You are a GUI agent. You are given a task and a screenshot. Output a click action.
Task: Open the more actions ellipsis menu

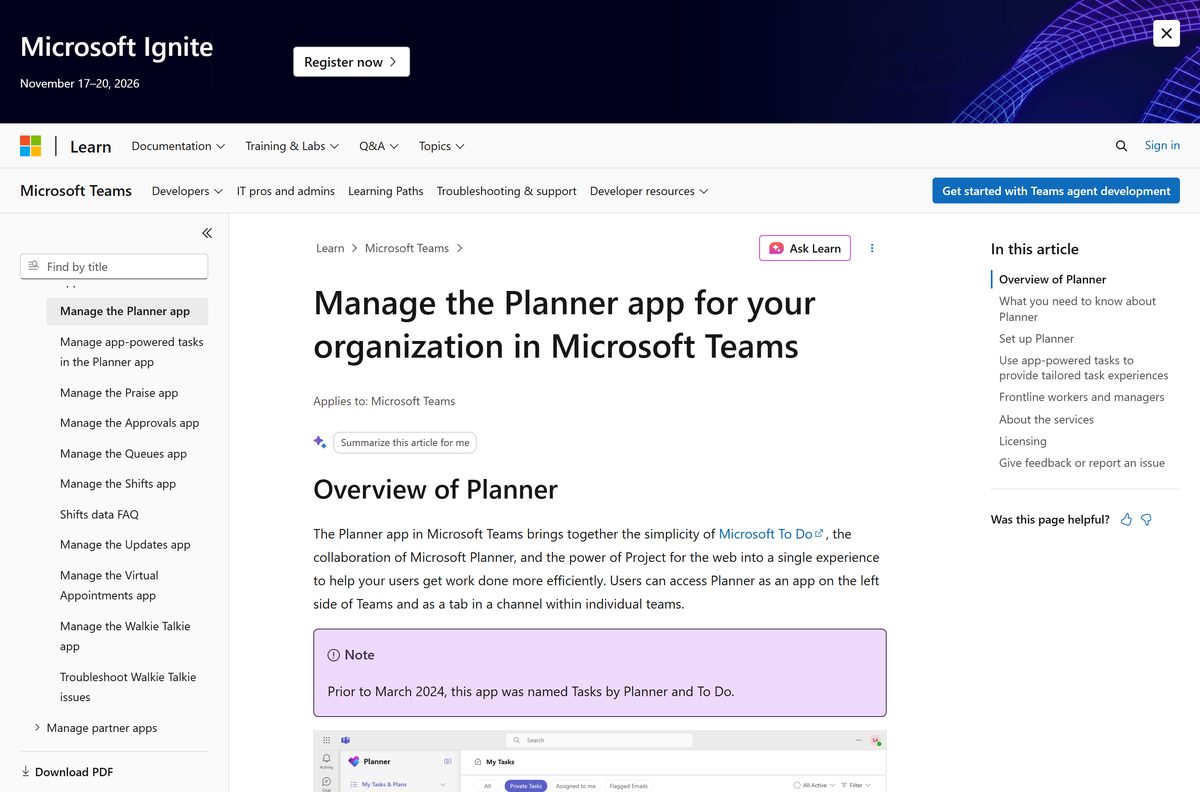(x=872, y=248)
